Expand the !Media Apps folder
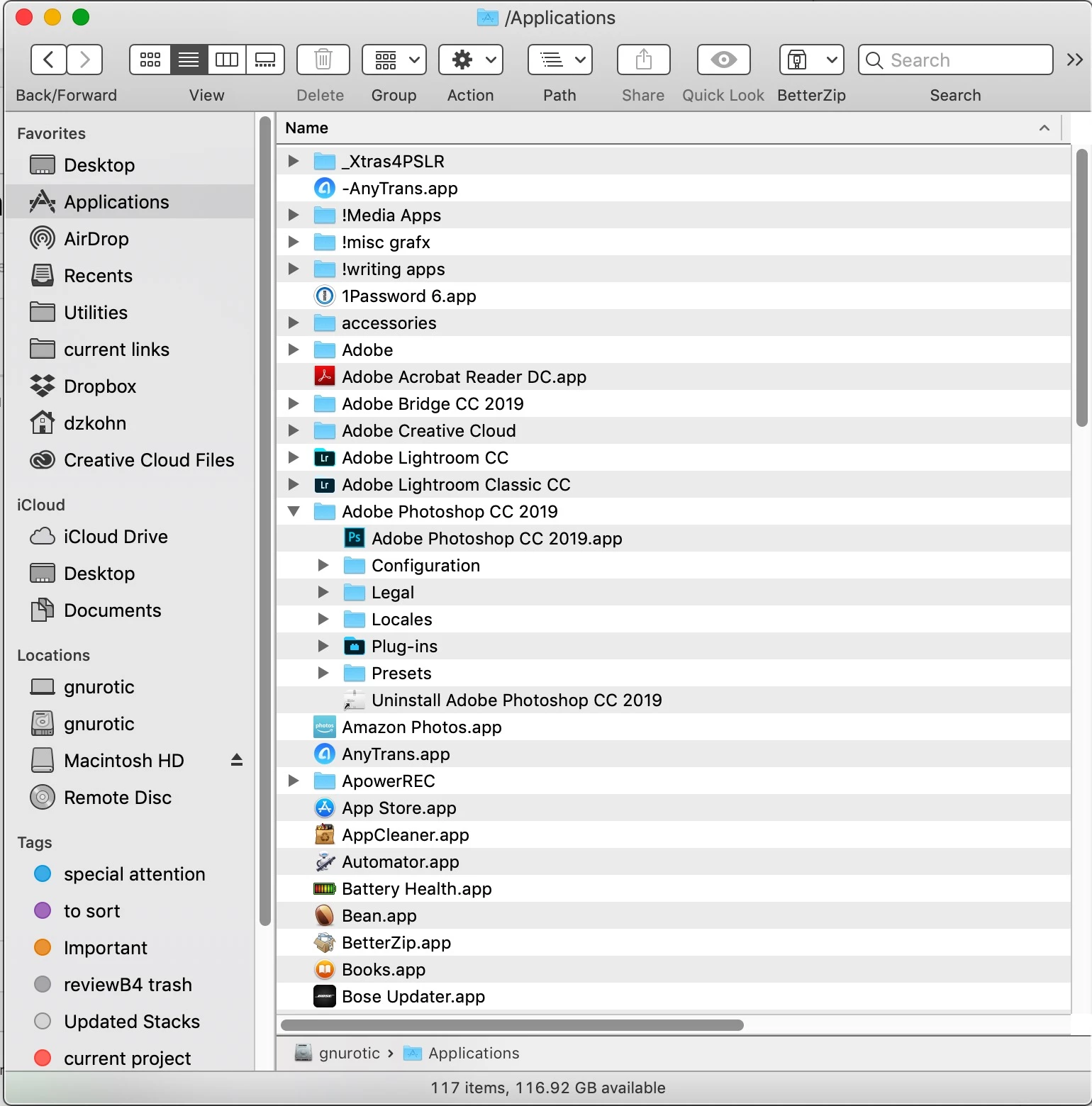Image resolution: width=1092 pixels, height=1106 pixels. pyautogui.click(x=293, y=215)
